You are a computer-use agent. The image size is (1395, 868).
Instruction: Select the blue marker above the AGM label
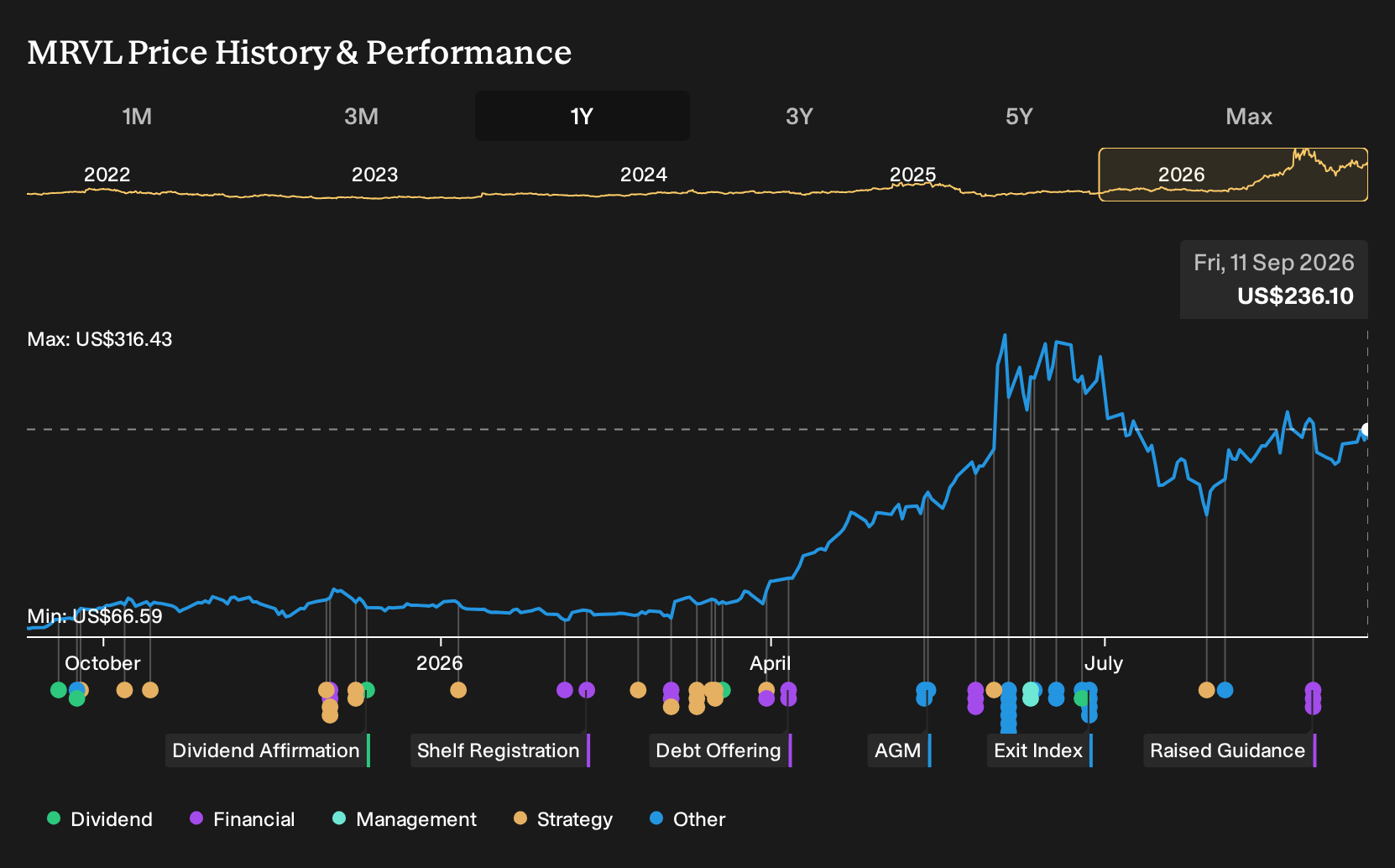pos(926,691)
